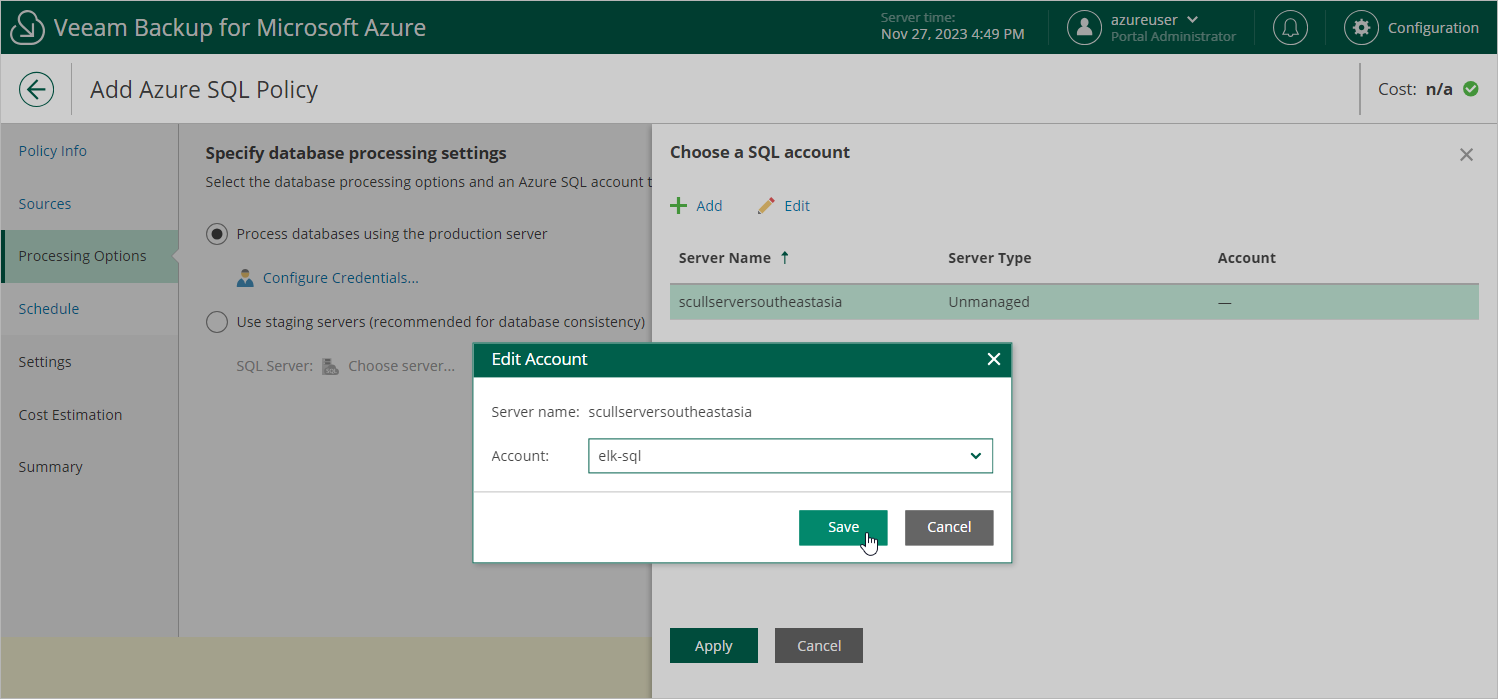This screenshot has height=699, width=1498.
Task: Open the Configuration gear icon
Action: pos(1361,27)
